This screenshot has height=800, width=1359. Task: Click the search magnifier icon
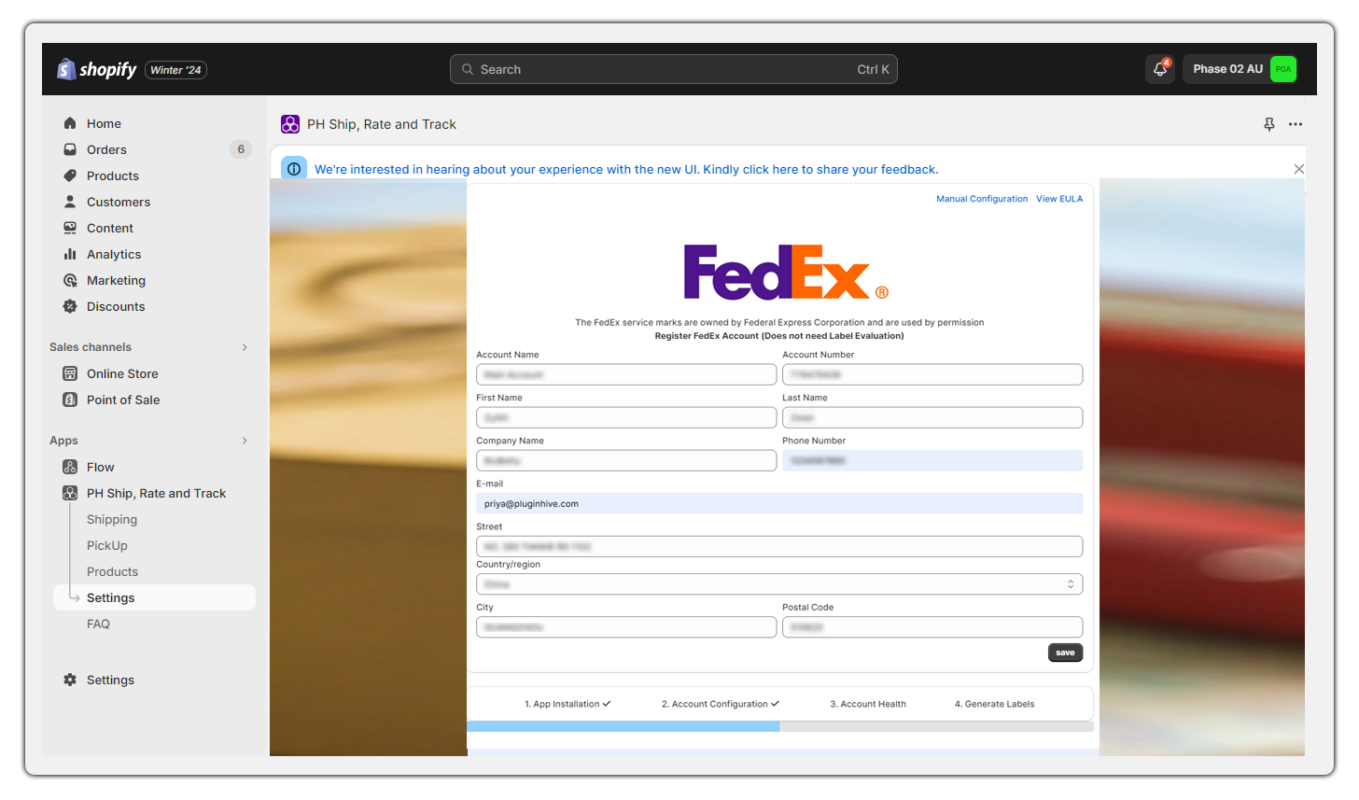pos(467,69)
